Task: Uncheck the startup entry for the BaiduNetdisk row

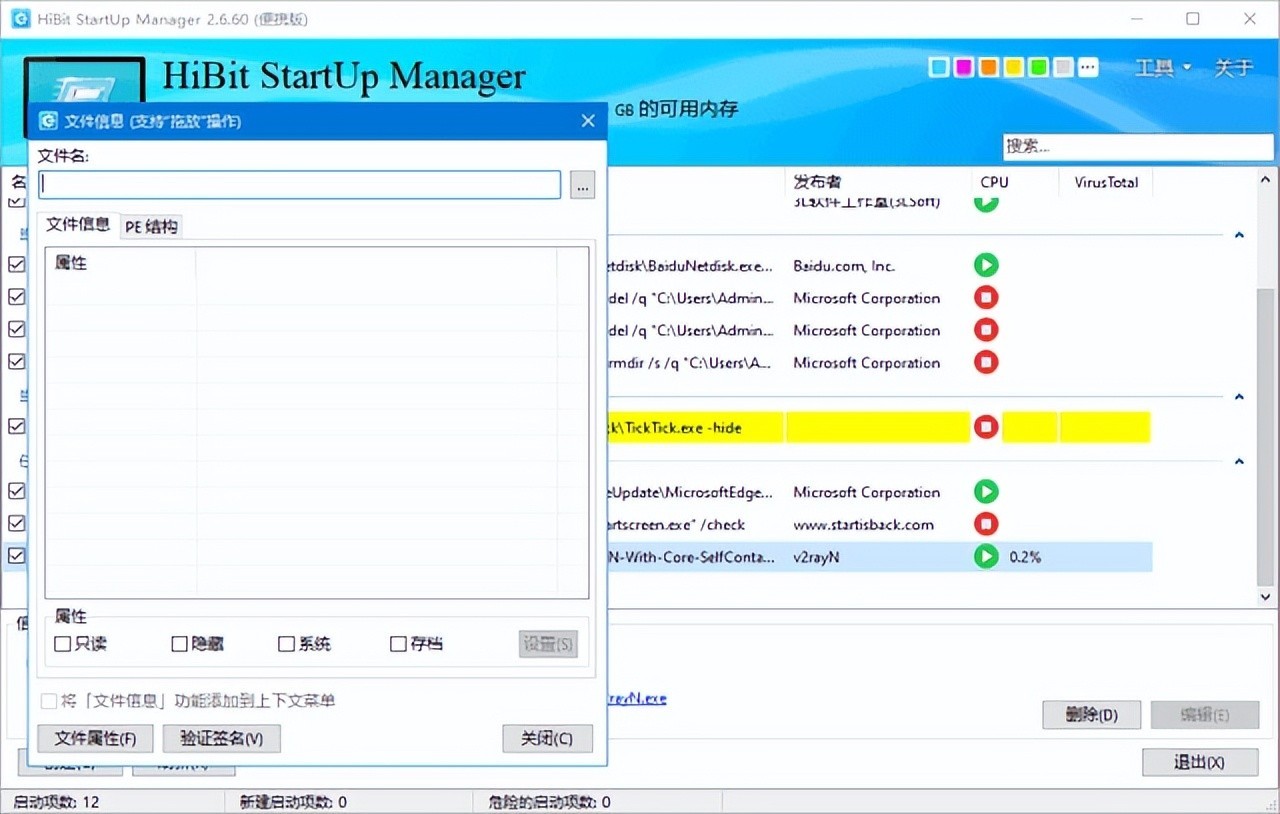Action: point(17,265)
